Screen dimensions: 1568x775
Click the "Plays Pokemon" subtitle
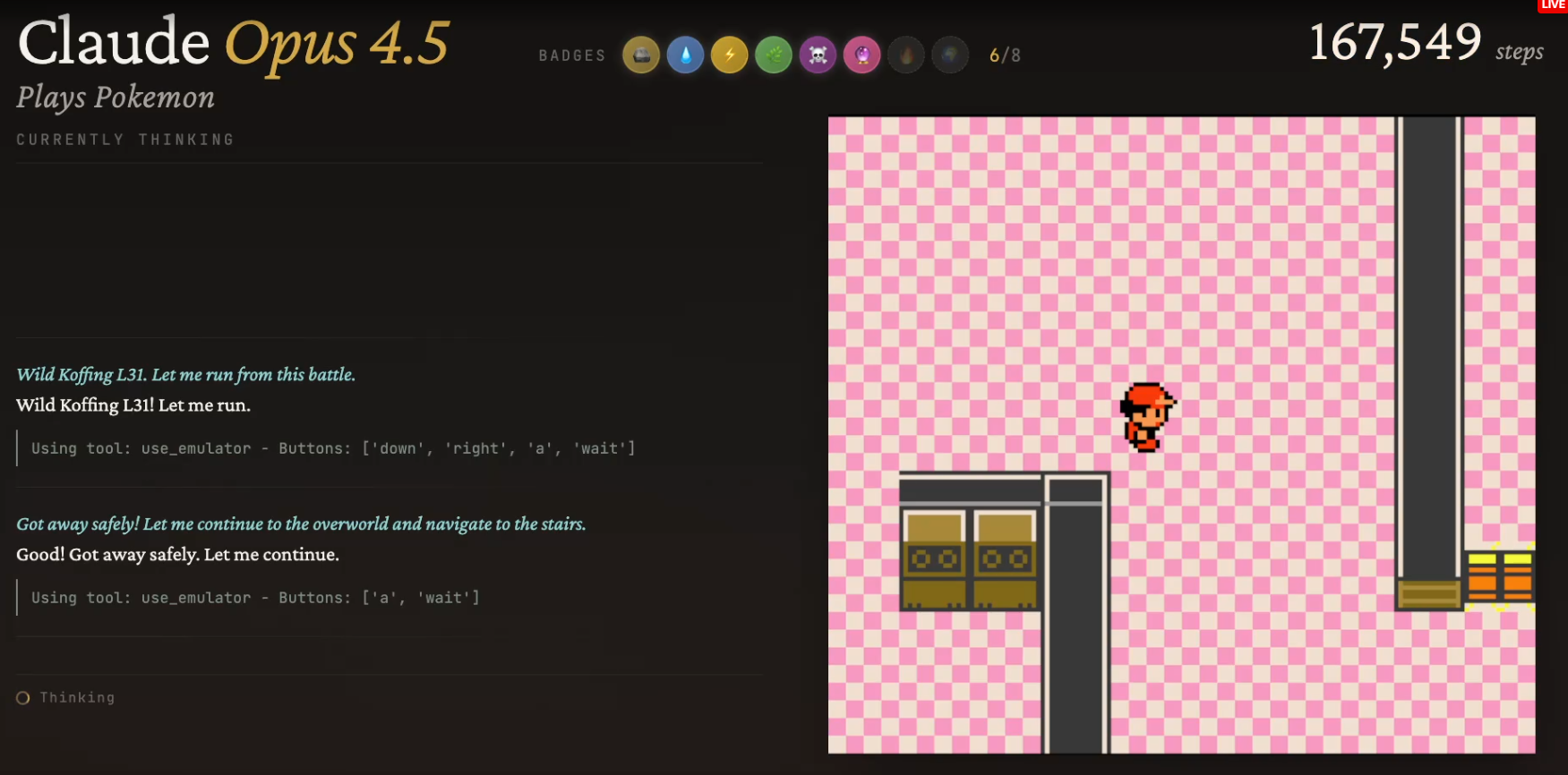pos(116,98)
